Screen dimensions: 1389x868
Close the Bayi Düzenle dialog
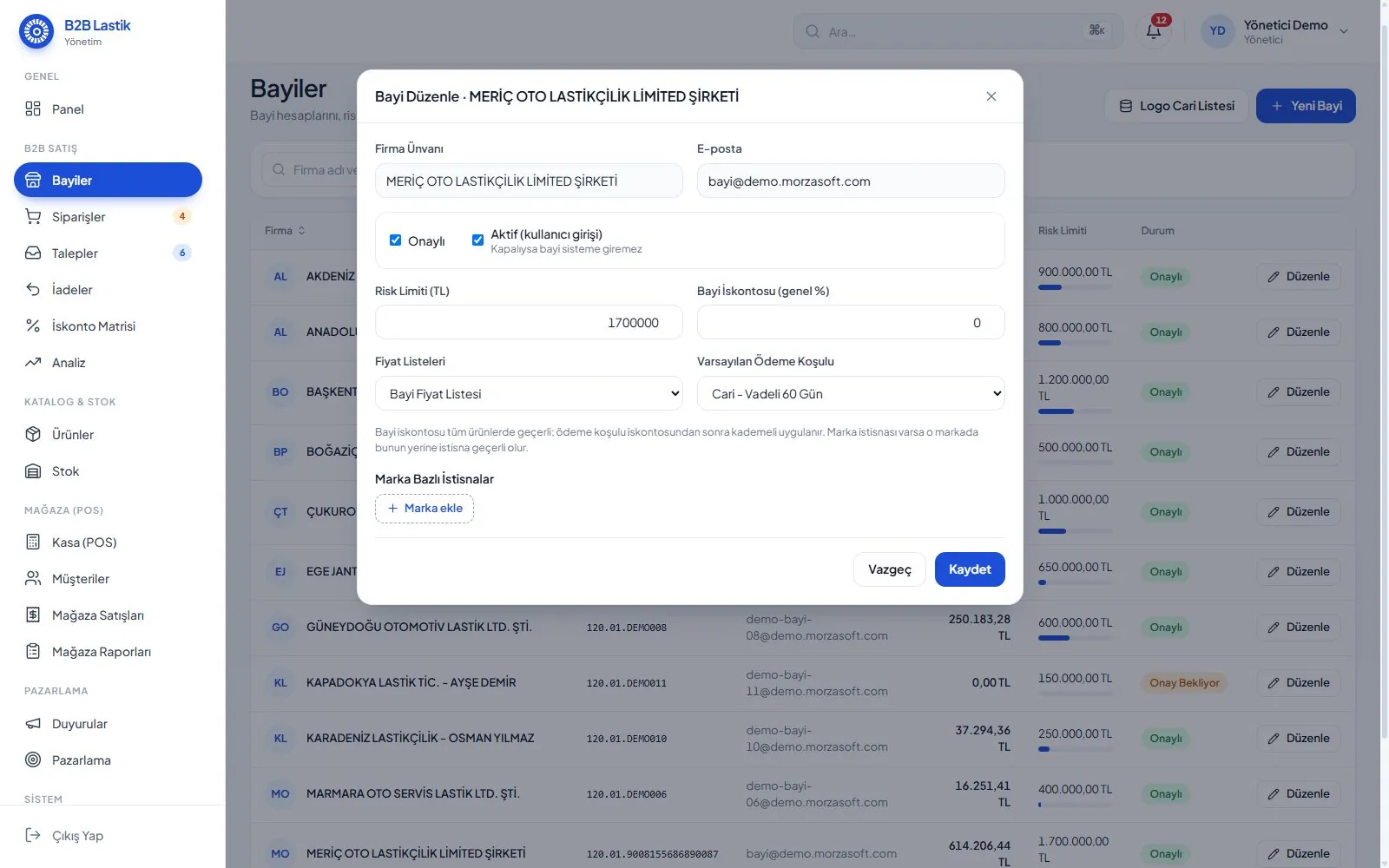(991, 96)
